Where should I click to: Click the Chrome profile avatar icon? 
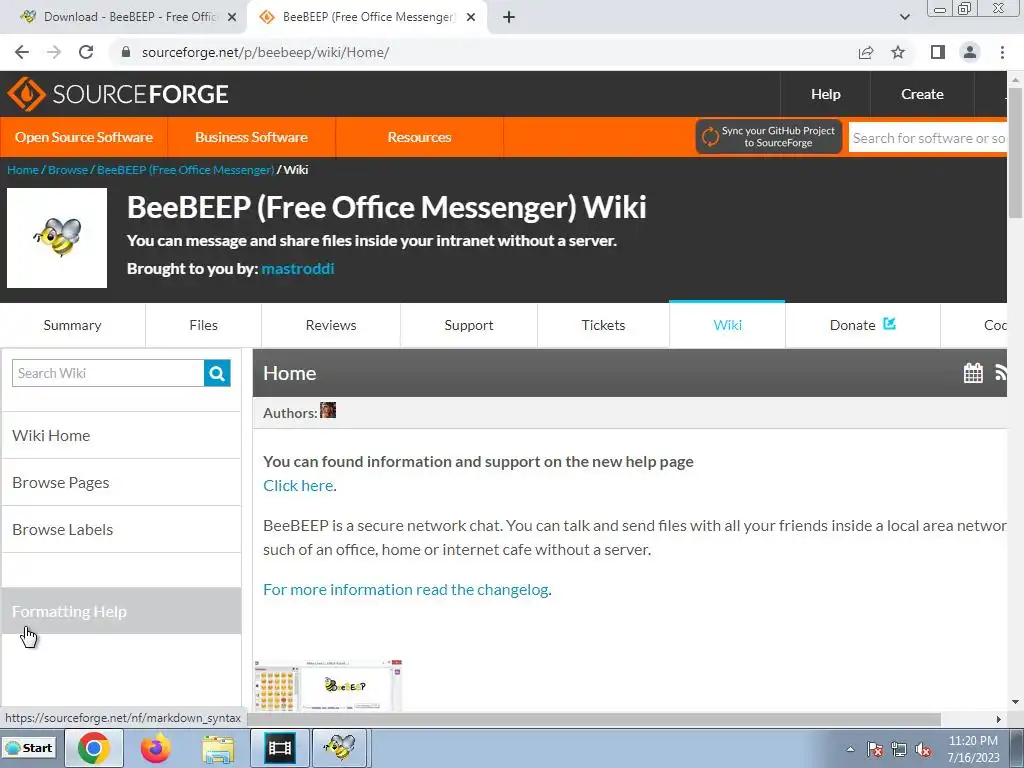[970, 52]
